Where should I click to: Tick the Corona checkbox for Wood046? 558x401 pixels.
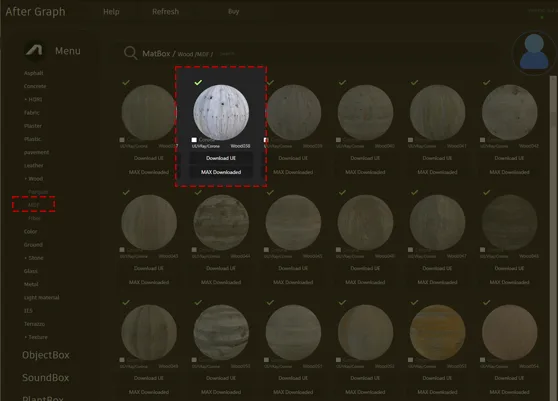(338, 250)
